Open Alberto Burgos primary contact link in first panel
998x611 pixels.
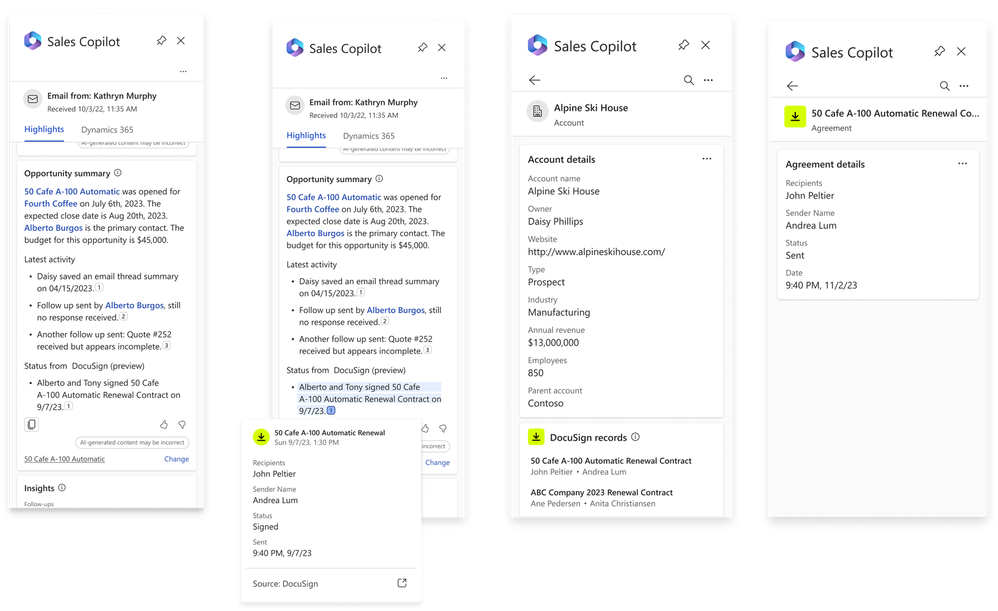coord(53,228)
